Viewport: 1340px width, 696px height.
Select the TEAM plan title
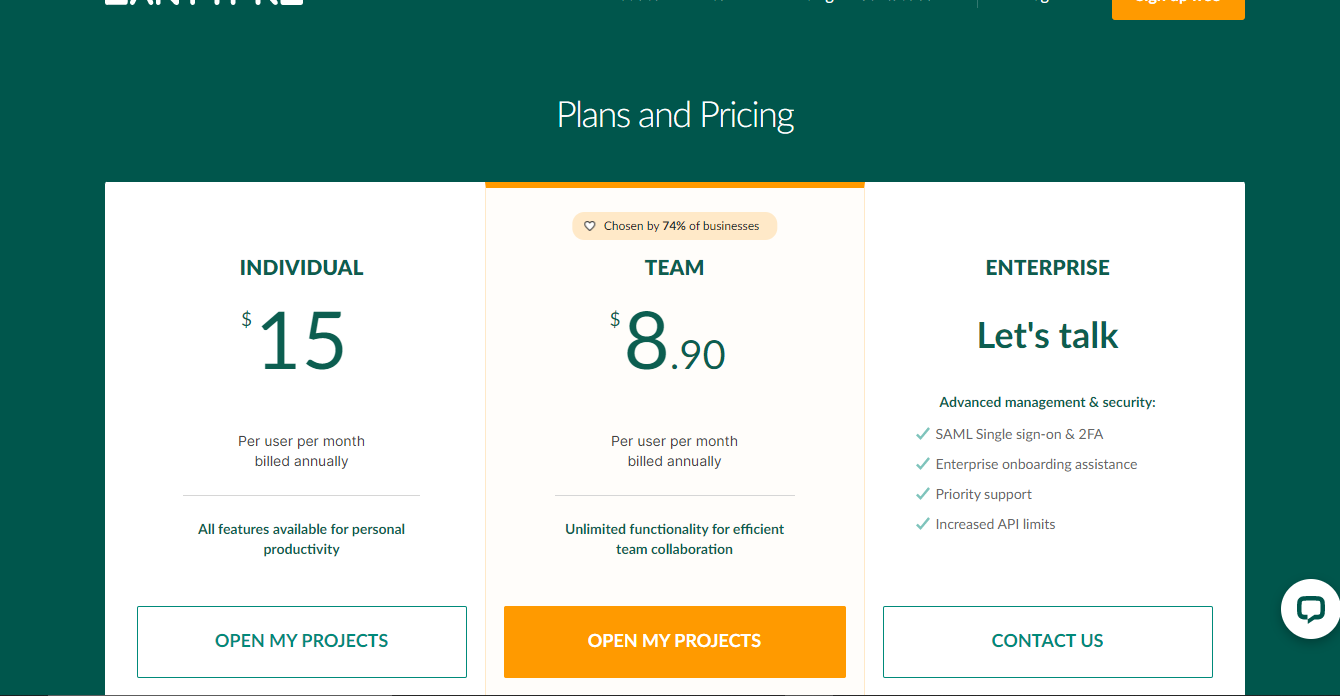pos(675,268)
